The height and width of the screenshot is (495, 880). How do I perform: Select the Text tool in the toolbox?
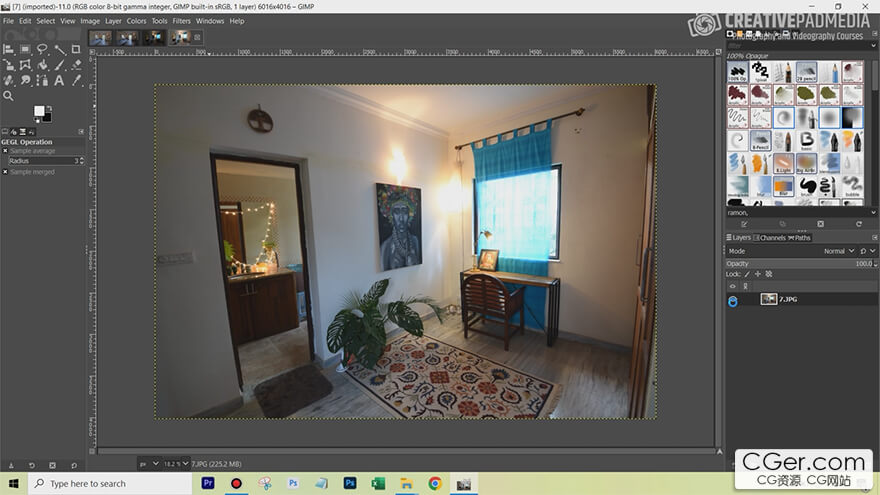59,80
